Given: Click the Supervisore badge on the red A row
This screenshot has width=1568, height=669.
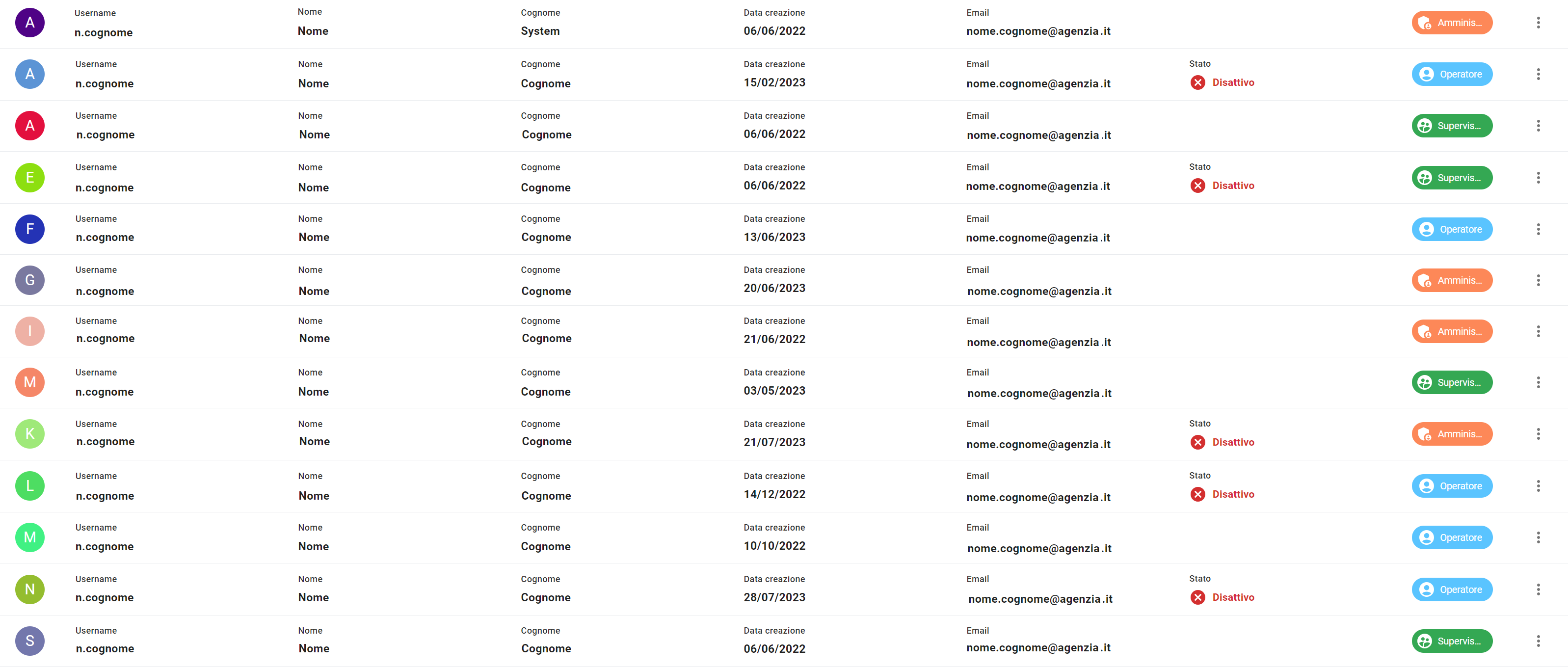Looking at the screenshot, I should point(1451,126).
